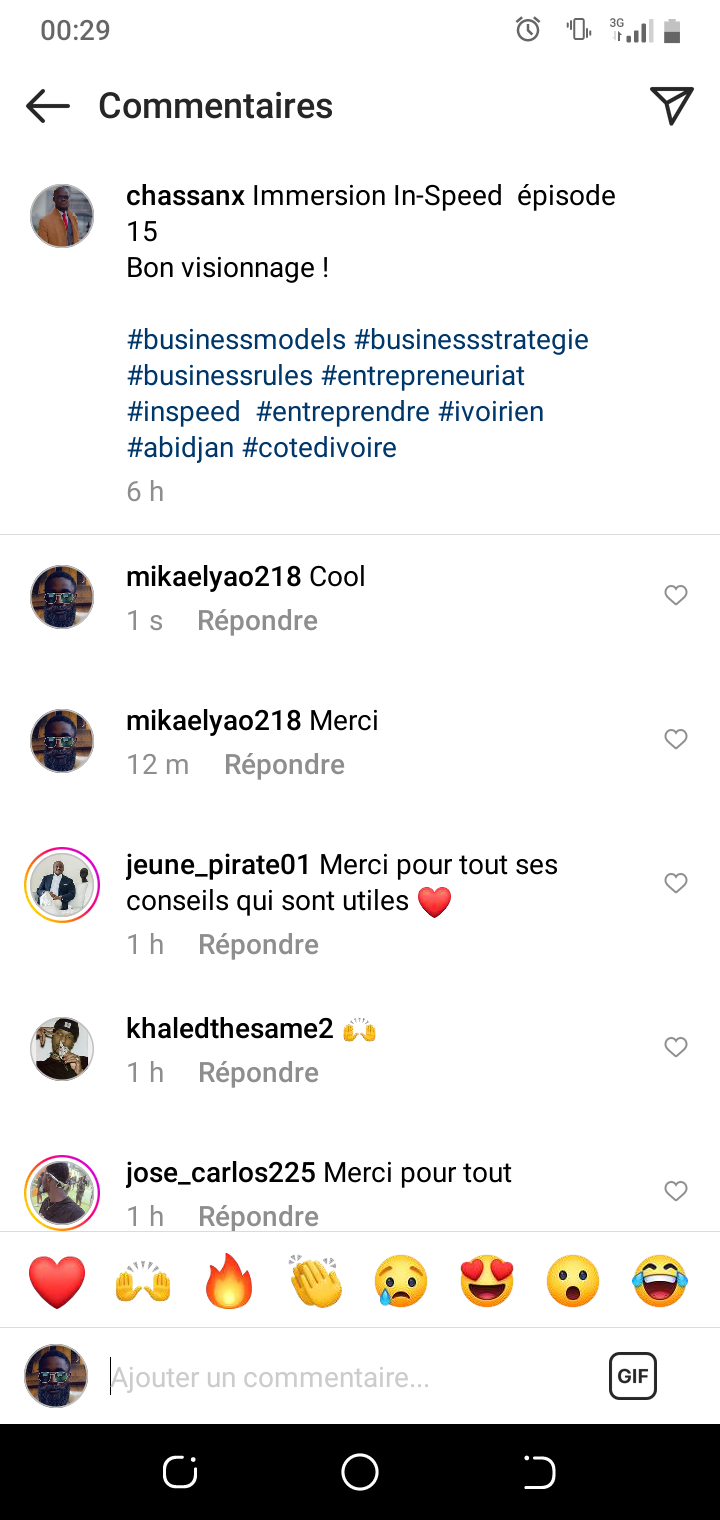The height and width of the screenshot is (1520, 720).
Task: Like mikaelyao218's "Merci" comment
Action: pyautogui.click(x=676, y=739)
